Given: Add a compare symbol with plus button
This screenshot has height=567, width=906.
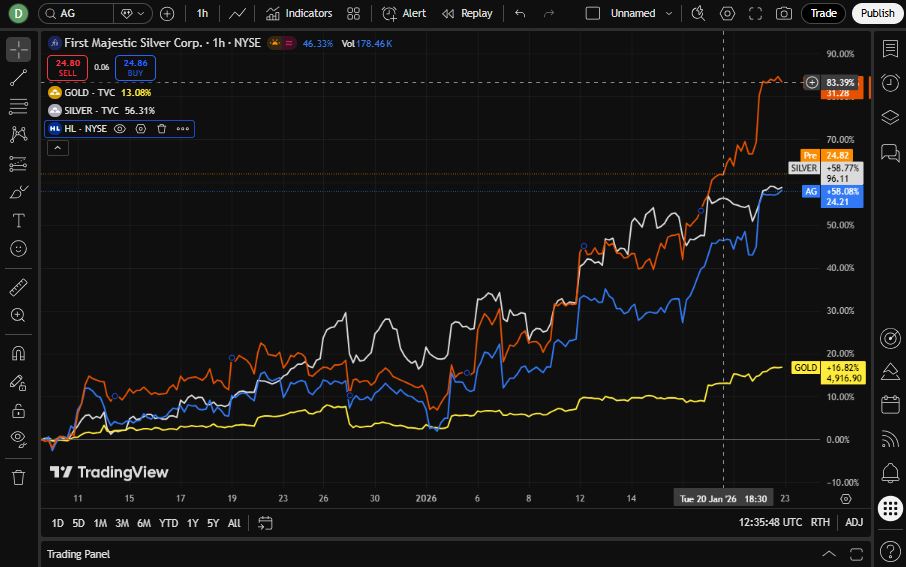Looking at the screenshot, I should click(x=167, y=14).
